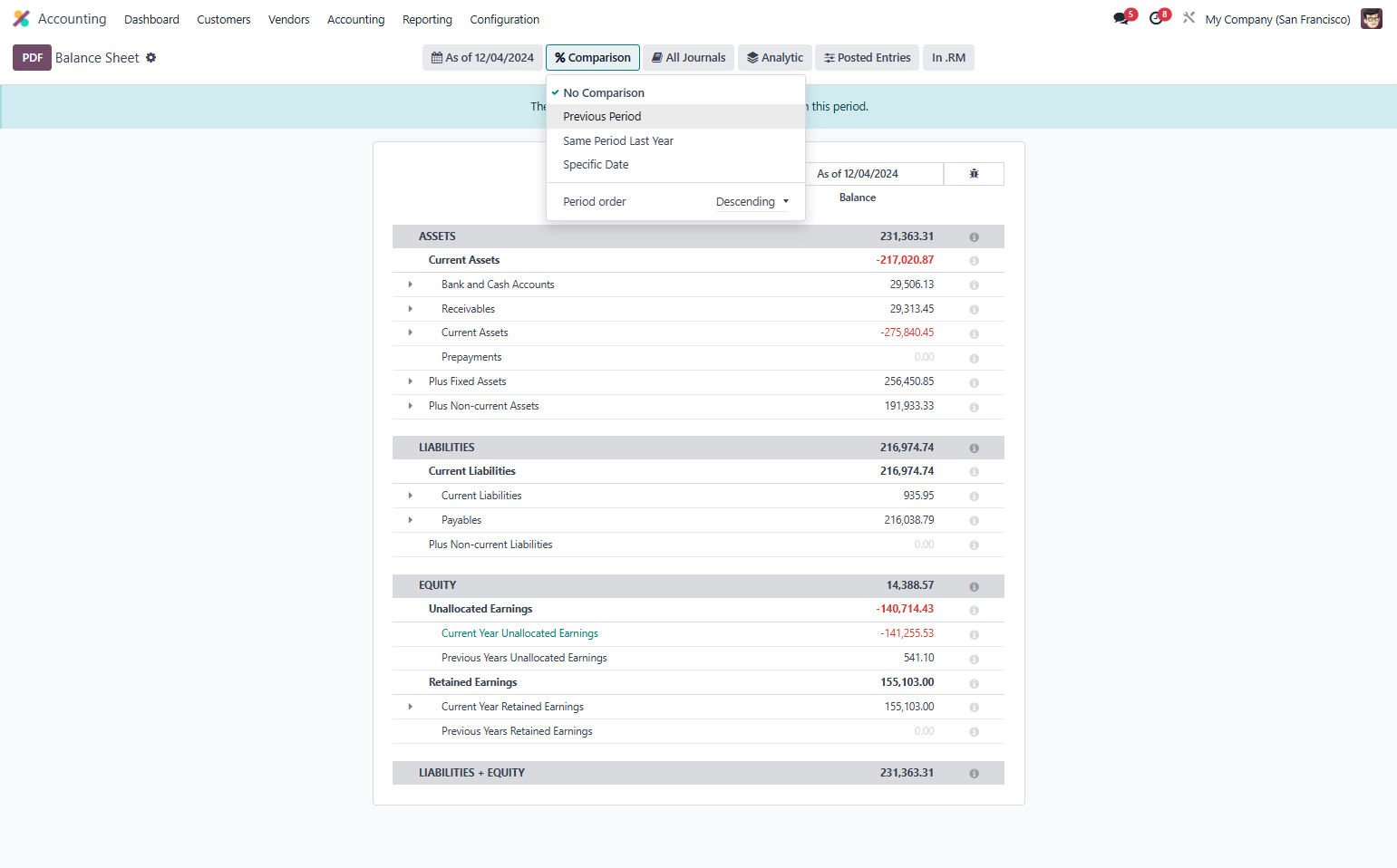Choose Specific Date comparison
The height and width of the screenshot is (868, 1397).
coord(675,164)
